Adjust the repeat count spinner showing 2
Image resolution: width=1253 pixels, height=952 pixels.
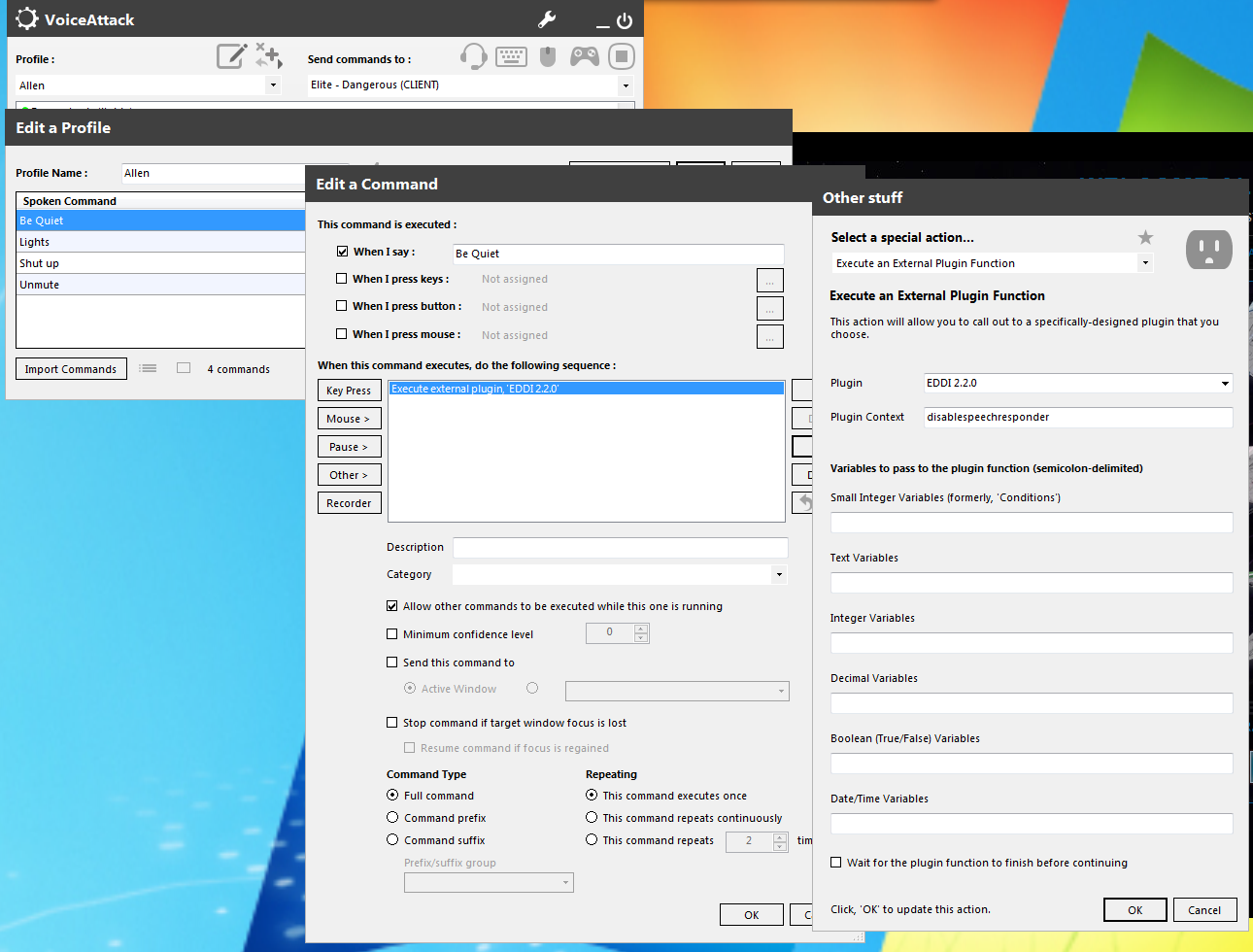click(780, 841)
